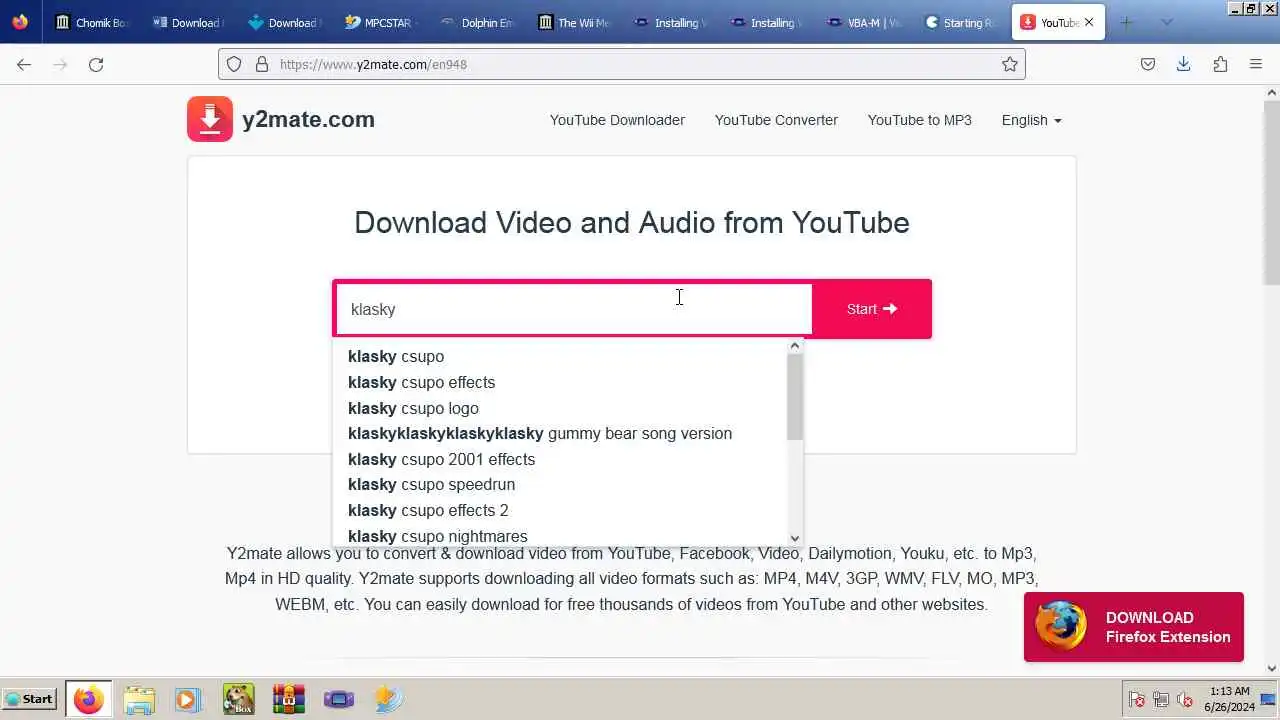This screenshot has height=720, width=1280.
Task: Open the Firefox downloads panel
Action: [1184, 64]
